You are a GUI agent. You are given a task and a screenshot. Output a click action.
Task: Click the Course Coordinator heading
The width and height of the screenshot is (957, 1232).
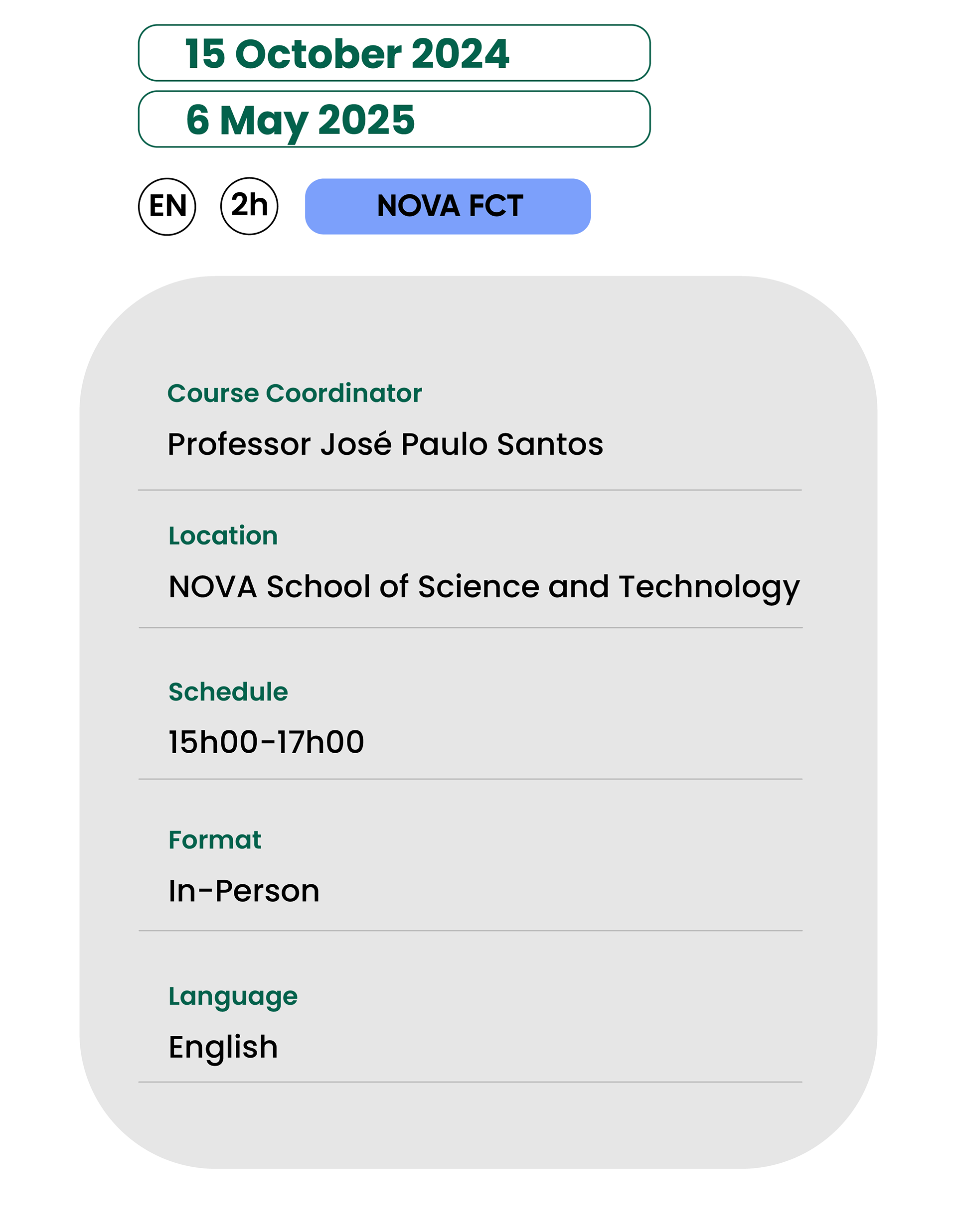294,393
